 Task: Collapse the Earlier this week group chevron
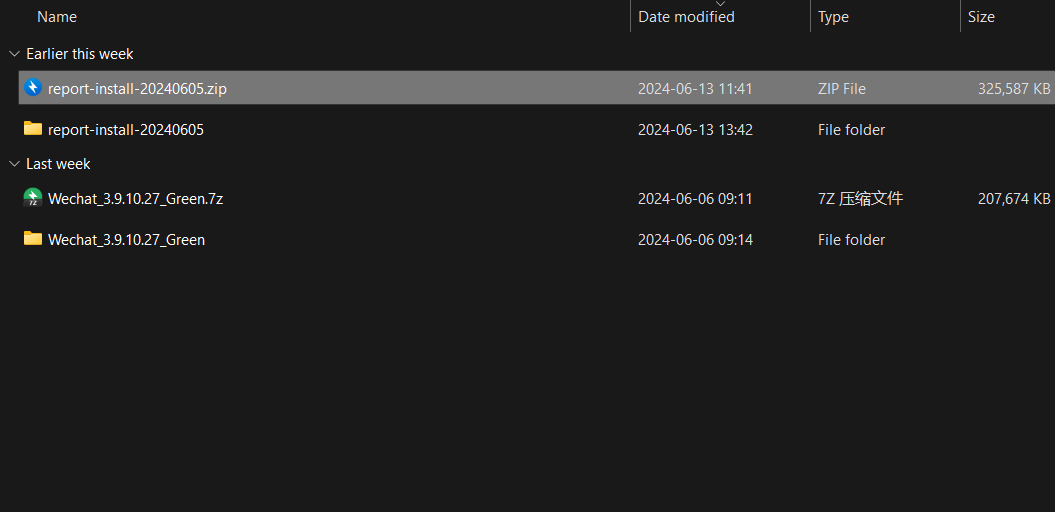click(x=13, y=54)
